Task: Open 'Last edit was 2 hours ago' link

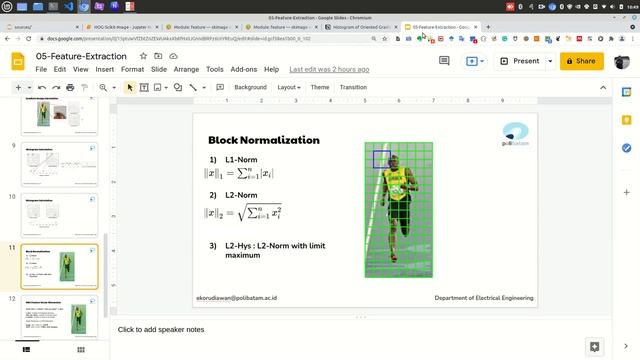Action: click(x=329, y=69)
